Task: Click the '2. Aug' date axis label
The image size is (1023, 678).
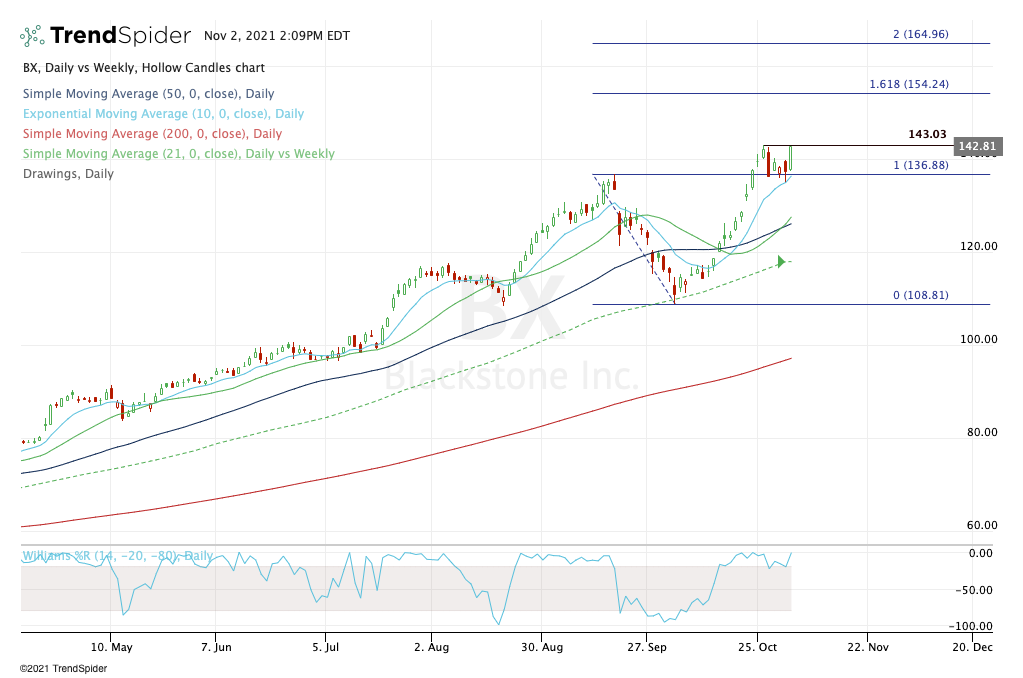Action: point(431,647)
